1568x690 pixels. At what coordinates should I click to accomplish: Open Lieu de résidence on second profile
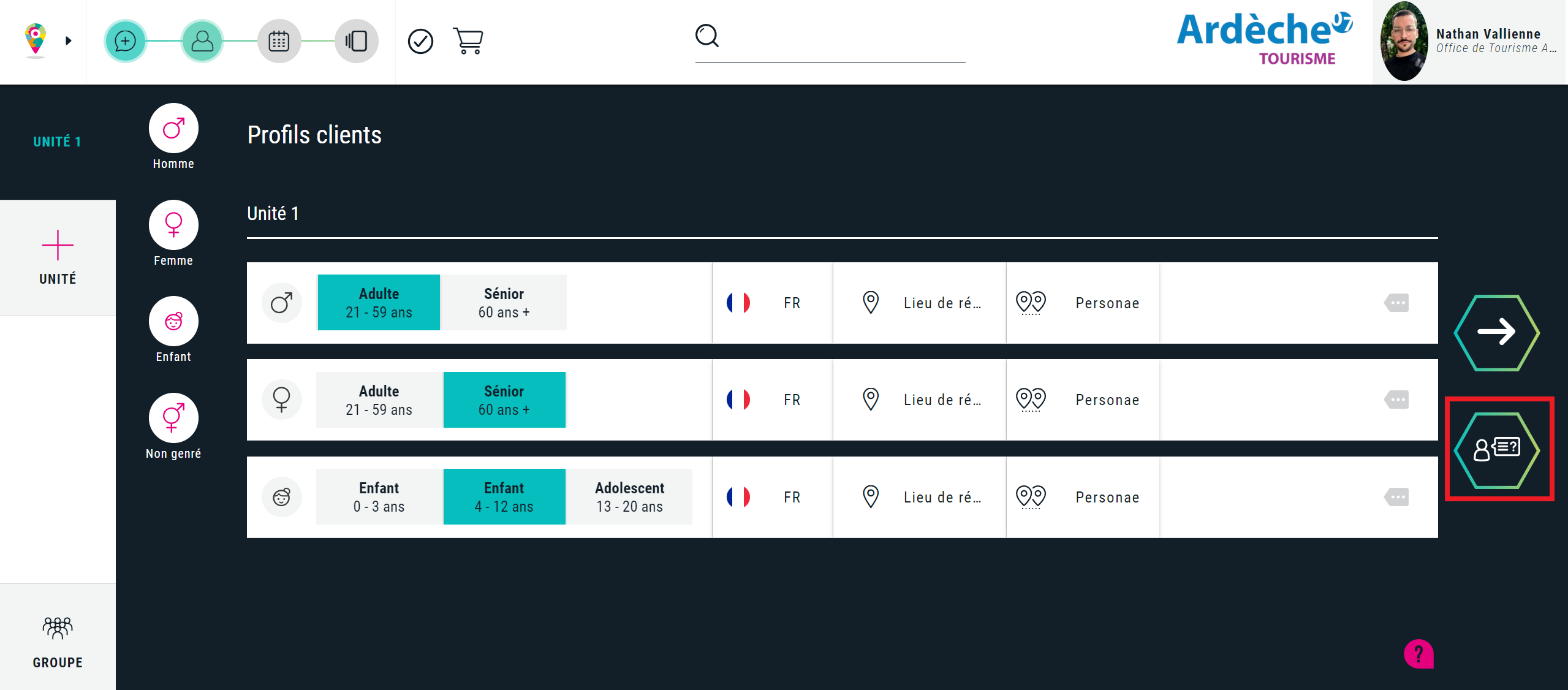pos(919,400)
